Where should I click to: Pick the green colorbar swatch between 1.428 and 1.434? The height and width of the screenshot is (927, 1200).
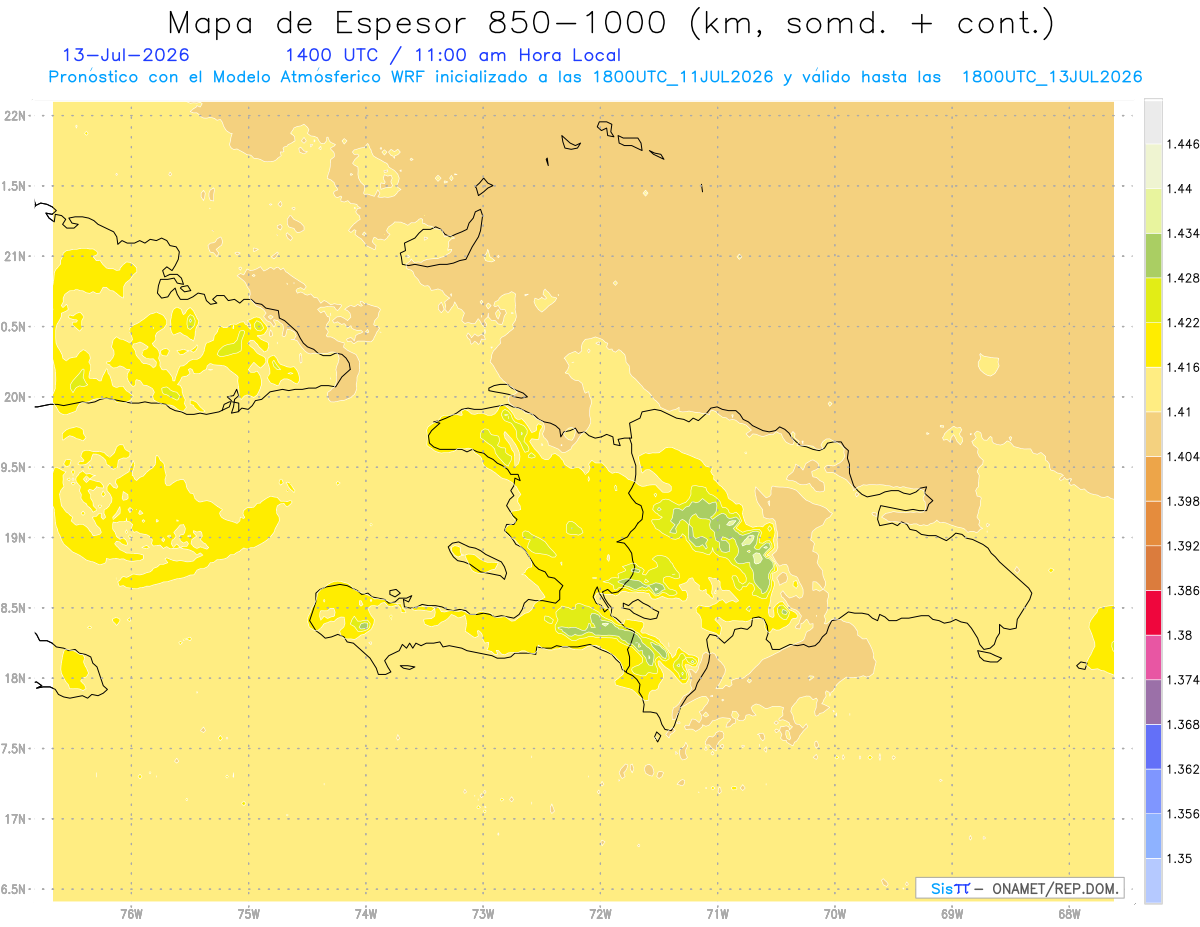point(1153,255)
